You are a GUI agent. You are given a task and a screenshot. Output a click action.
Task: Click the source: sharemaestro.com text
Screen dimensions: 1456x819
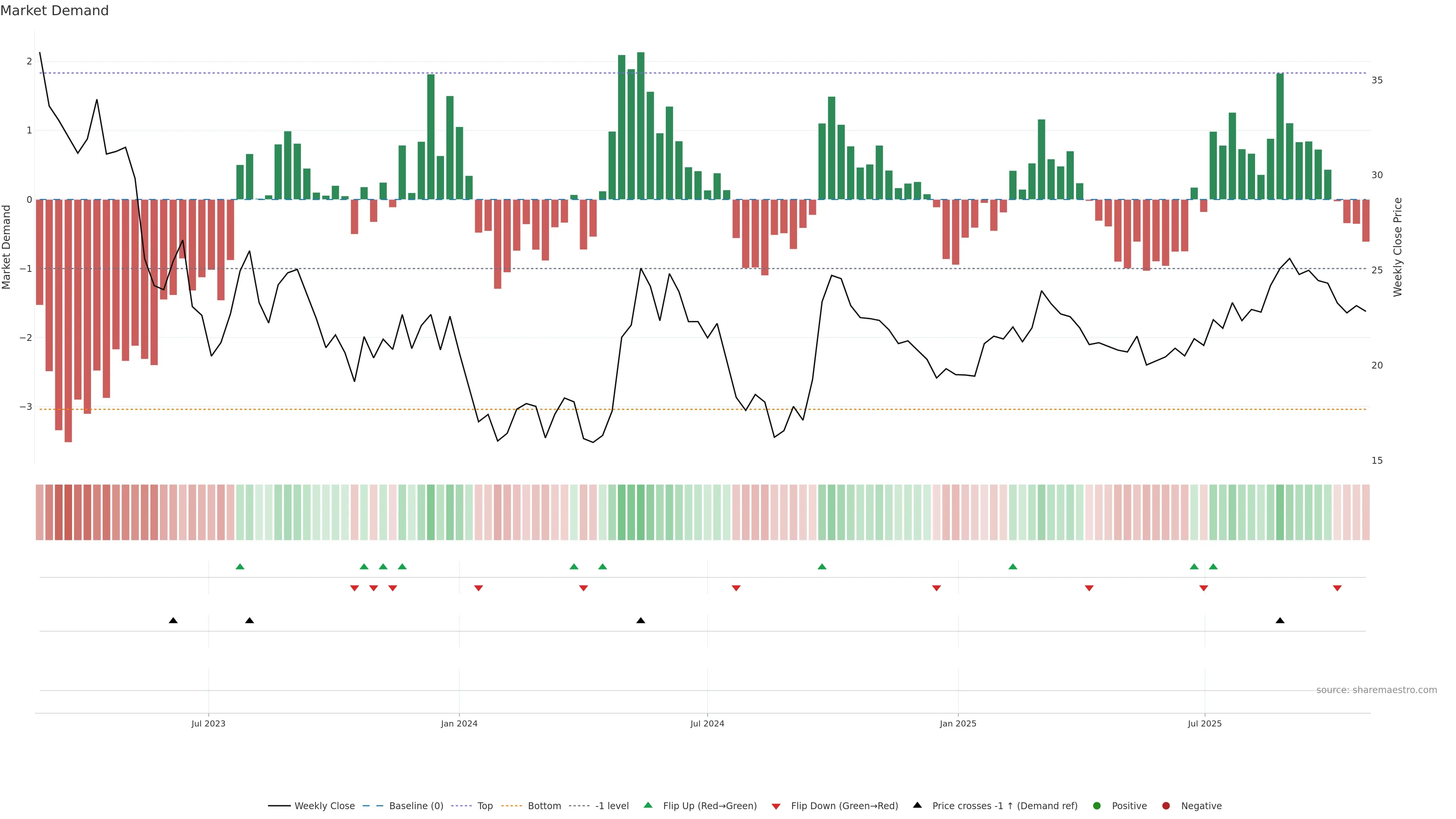(x=1376, y=690)
